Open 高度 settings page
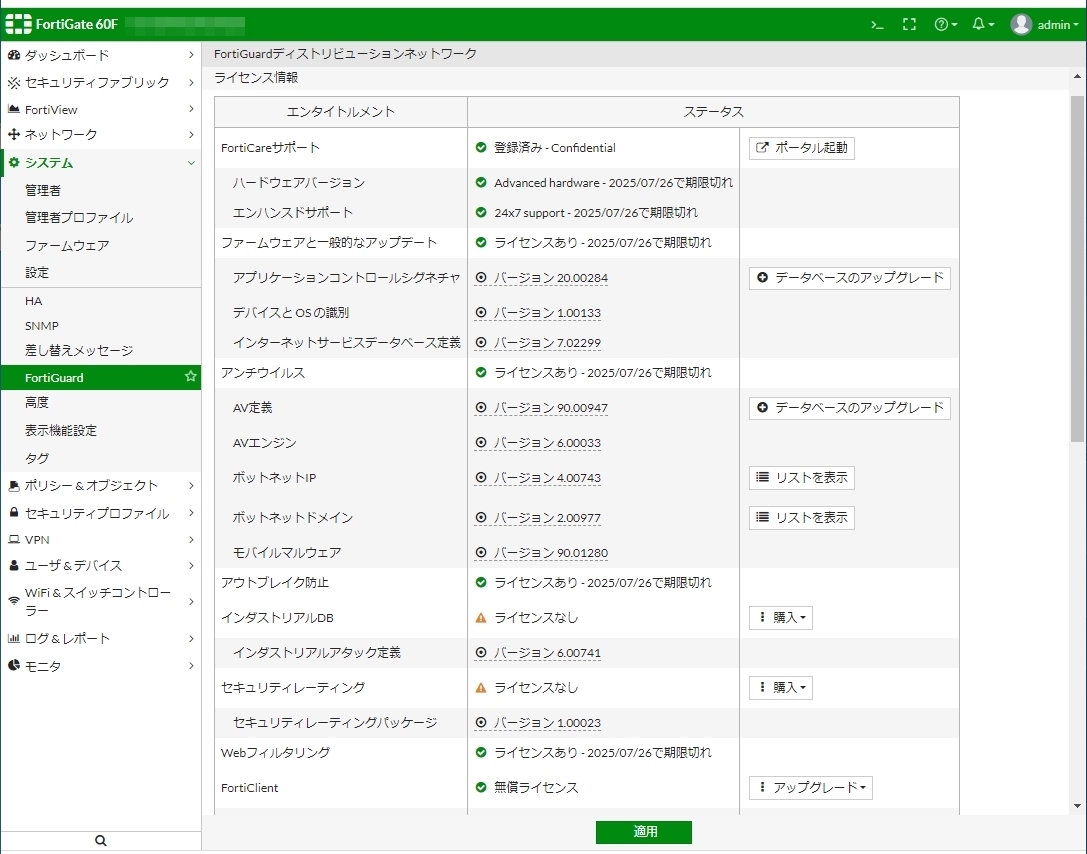The image size is (1087, 854). pos(37,402)
